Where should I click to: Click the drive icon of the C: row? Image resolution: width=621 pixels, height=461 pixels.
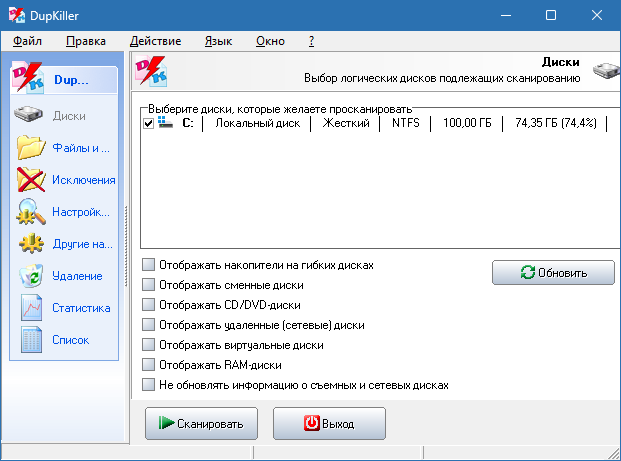tap(166, 122)
